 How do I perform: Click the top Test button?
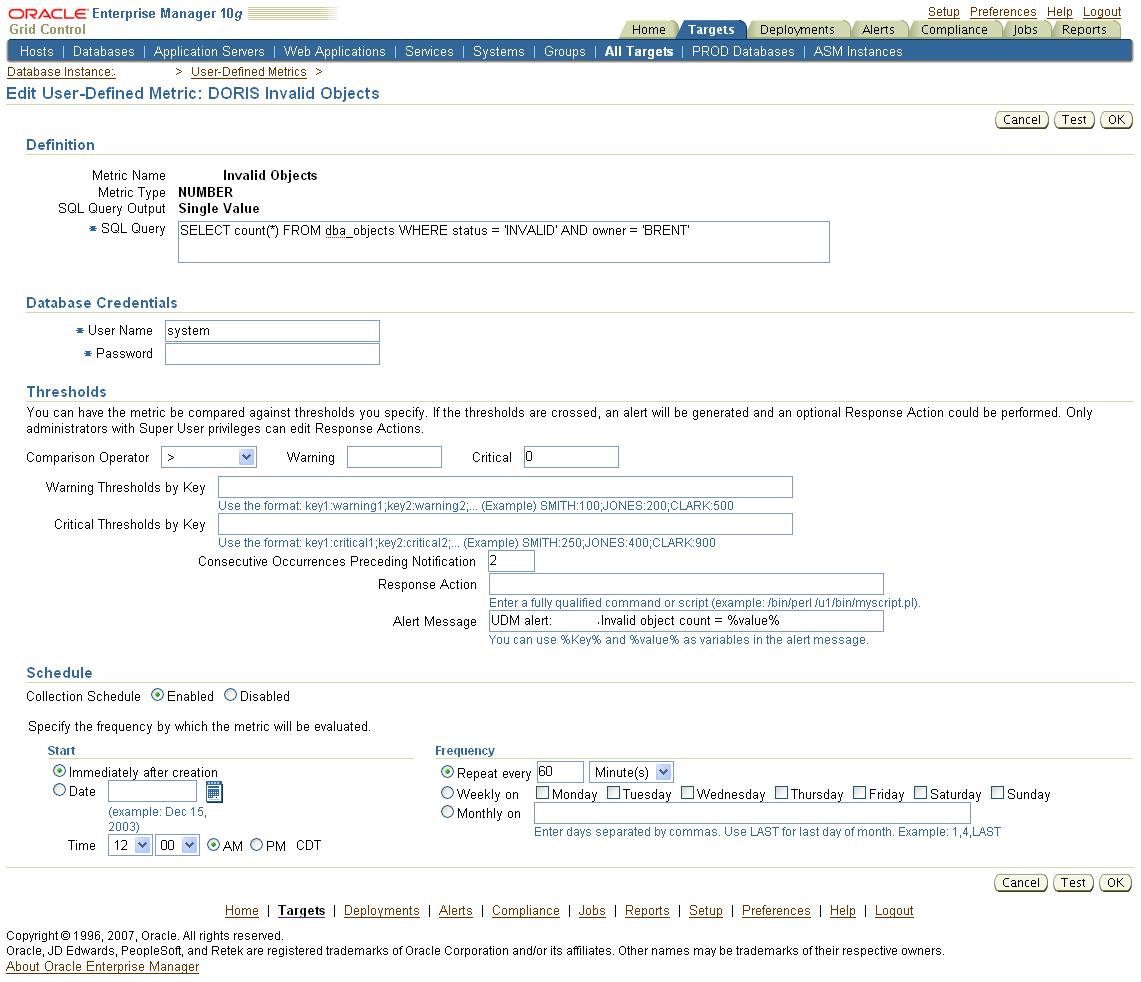point(1074,119)
